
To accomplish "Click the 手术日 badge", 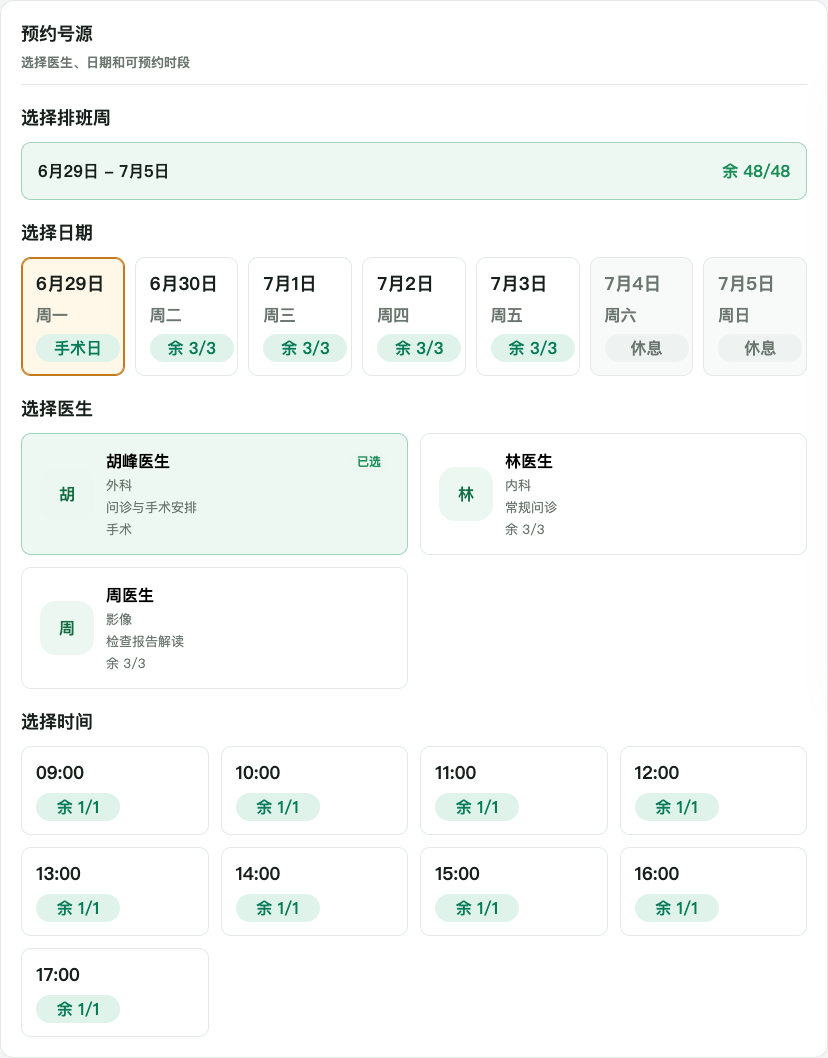I will click(x=78, y=348).
